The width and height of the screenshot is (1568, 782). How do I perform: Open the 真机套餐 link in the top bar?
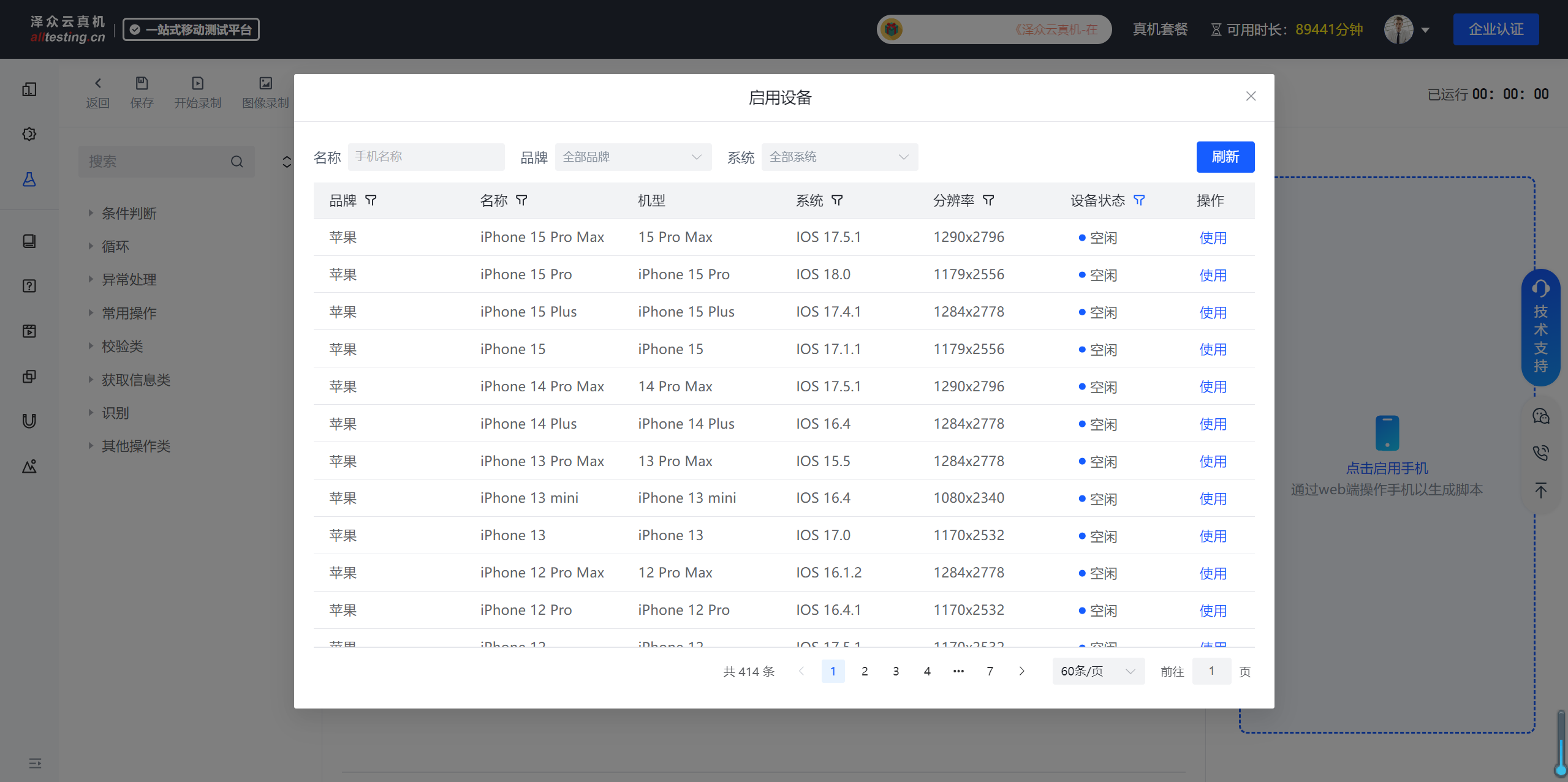tap(1160, 29)
